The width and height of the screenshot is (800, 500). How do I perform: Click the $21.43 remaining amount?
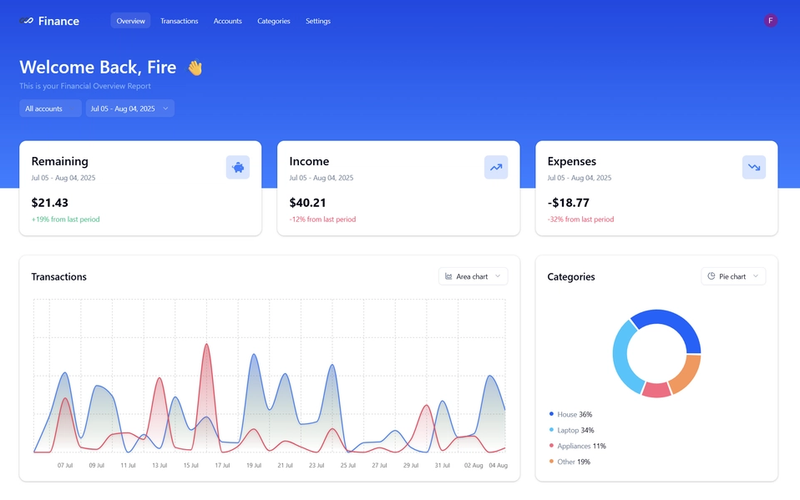point(50,203)
